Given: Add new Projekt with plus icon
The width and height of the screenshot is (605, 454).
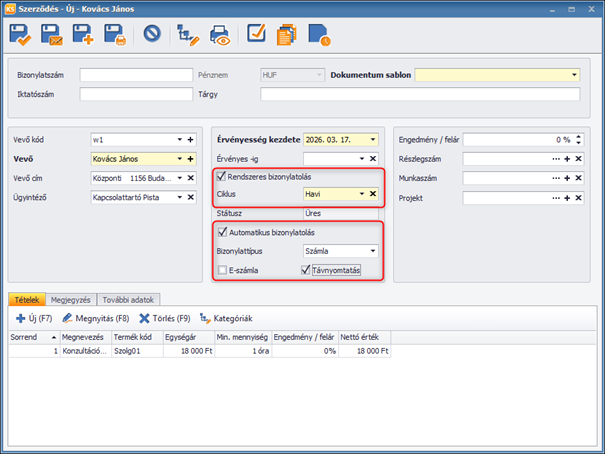Looking at the screenshot, I should click(x=567, y=198).
